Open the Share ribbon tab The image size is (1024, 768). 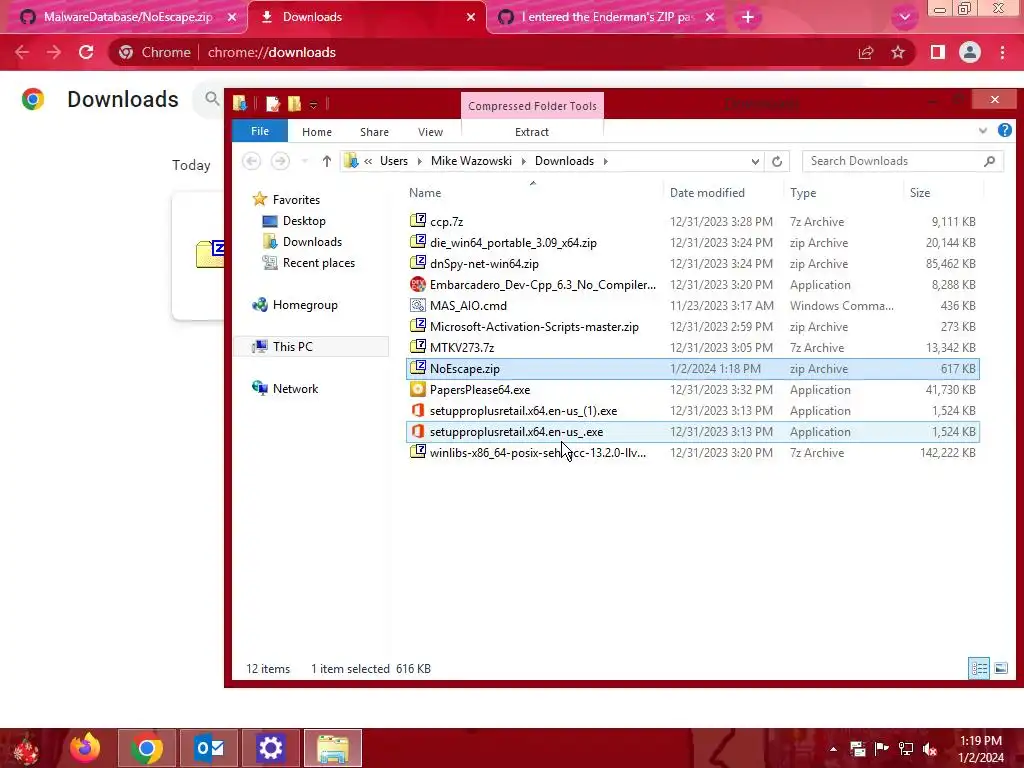pyautogui.click(x=374, y=132)
